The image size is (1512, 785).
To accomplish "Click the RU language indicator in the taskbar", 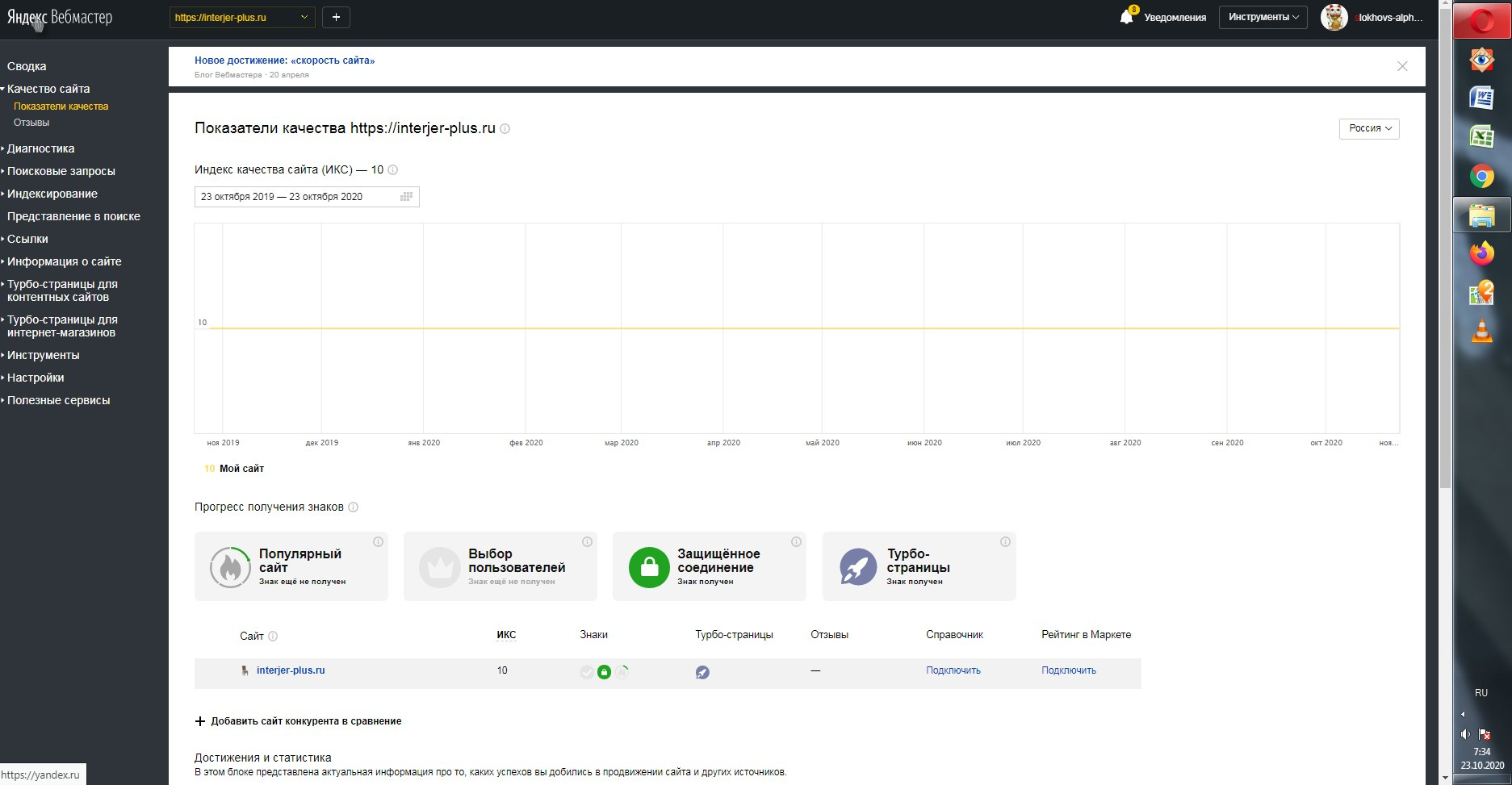I will pos(1481,693).
